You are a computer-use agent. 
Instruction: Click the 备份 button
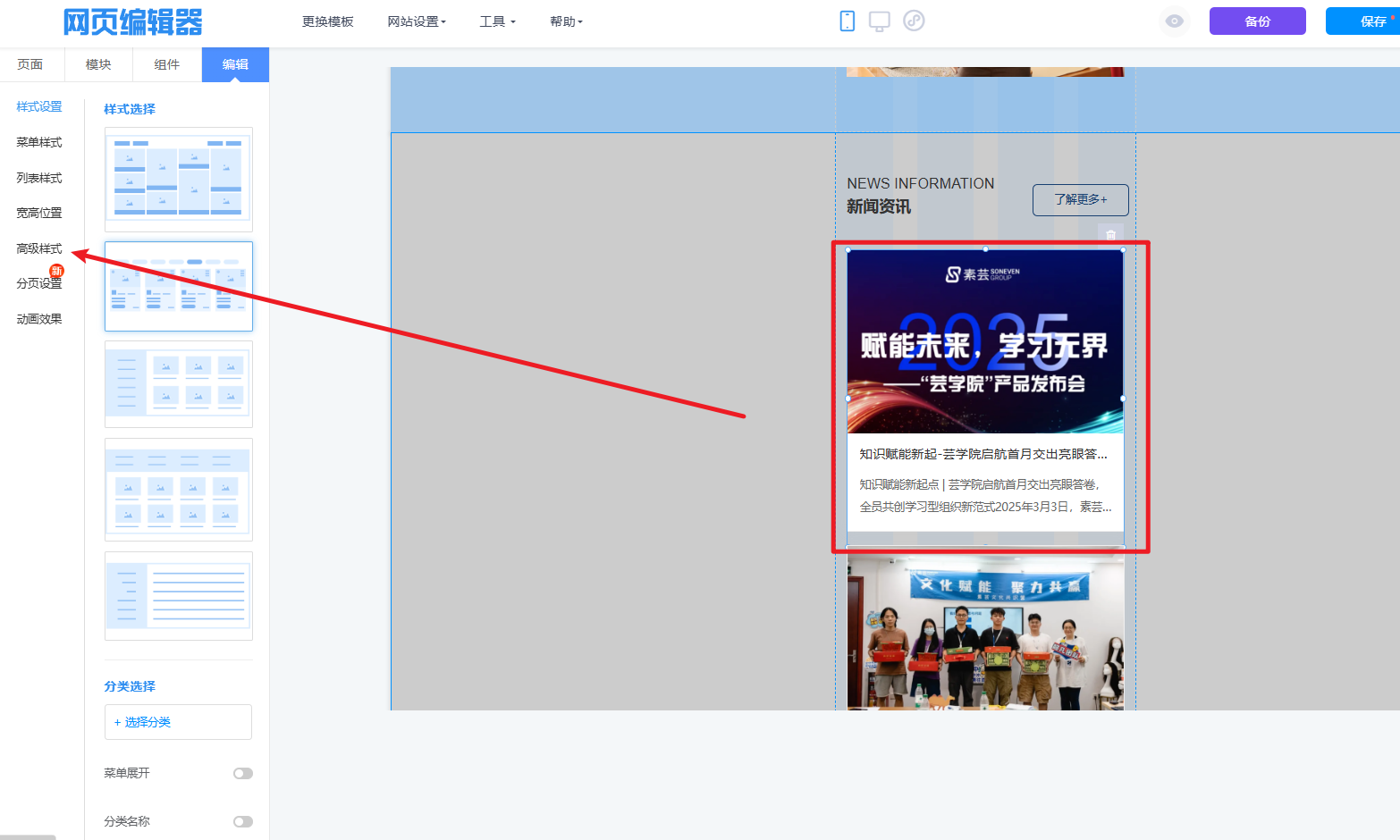click(x=1258, y=21)
